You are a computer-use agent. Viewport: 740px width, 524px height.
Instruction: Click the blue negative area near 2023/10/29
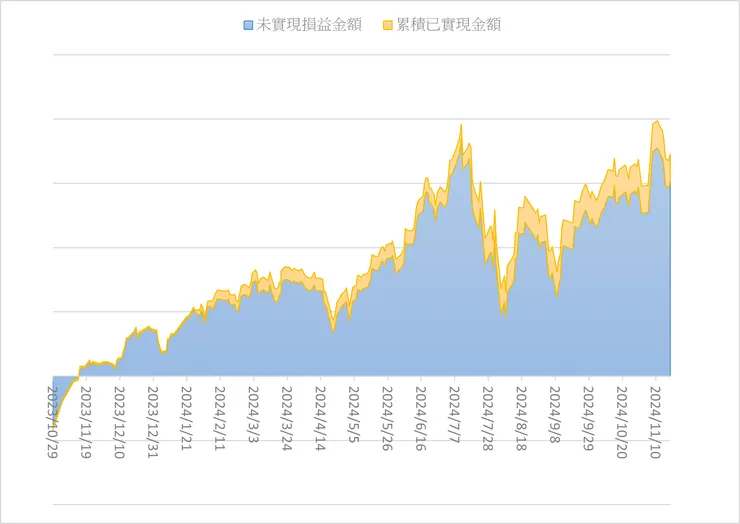coord(59,389)
